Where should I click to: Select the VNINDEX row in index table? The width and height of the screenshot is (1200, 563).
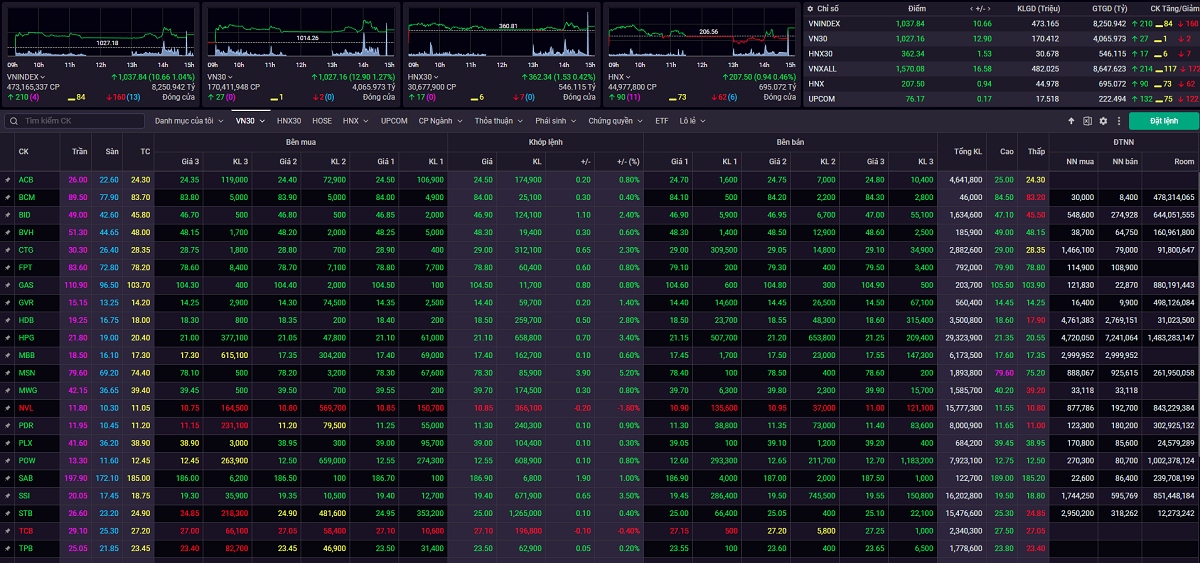click(1001, 23)
